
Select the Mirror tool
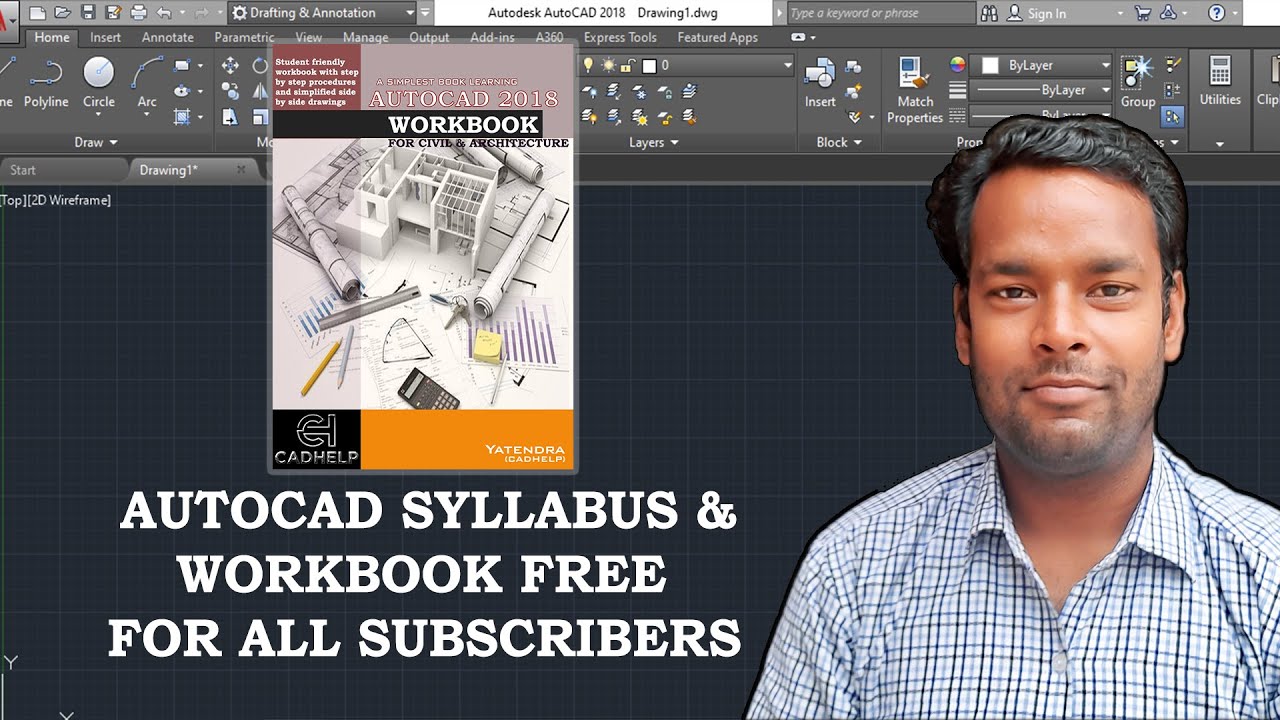[x=260, y=91]
